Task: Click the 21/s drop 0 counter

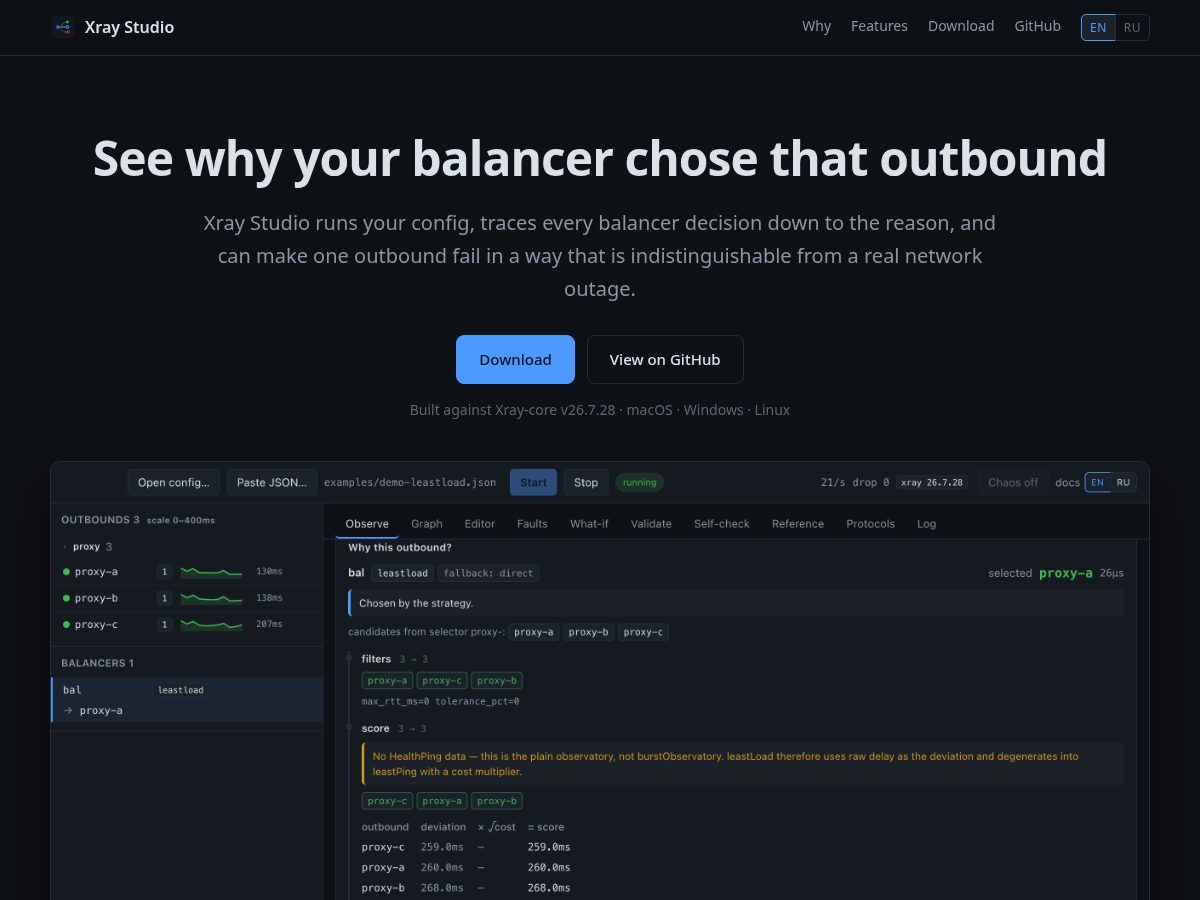Action: pos(855,482)
